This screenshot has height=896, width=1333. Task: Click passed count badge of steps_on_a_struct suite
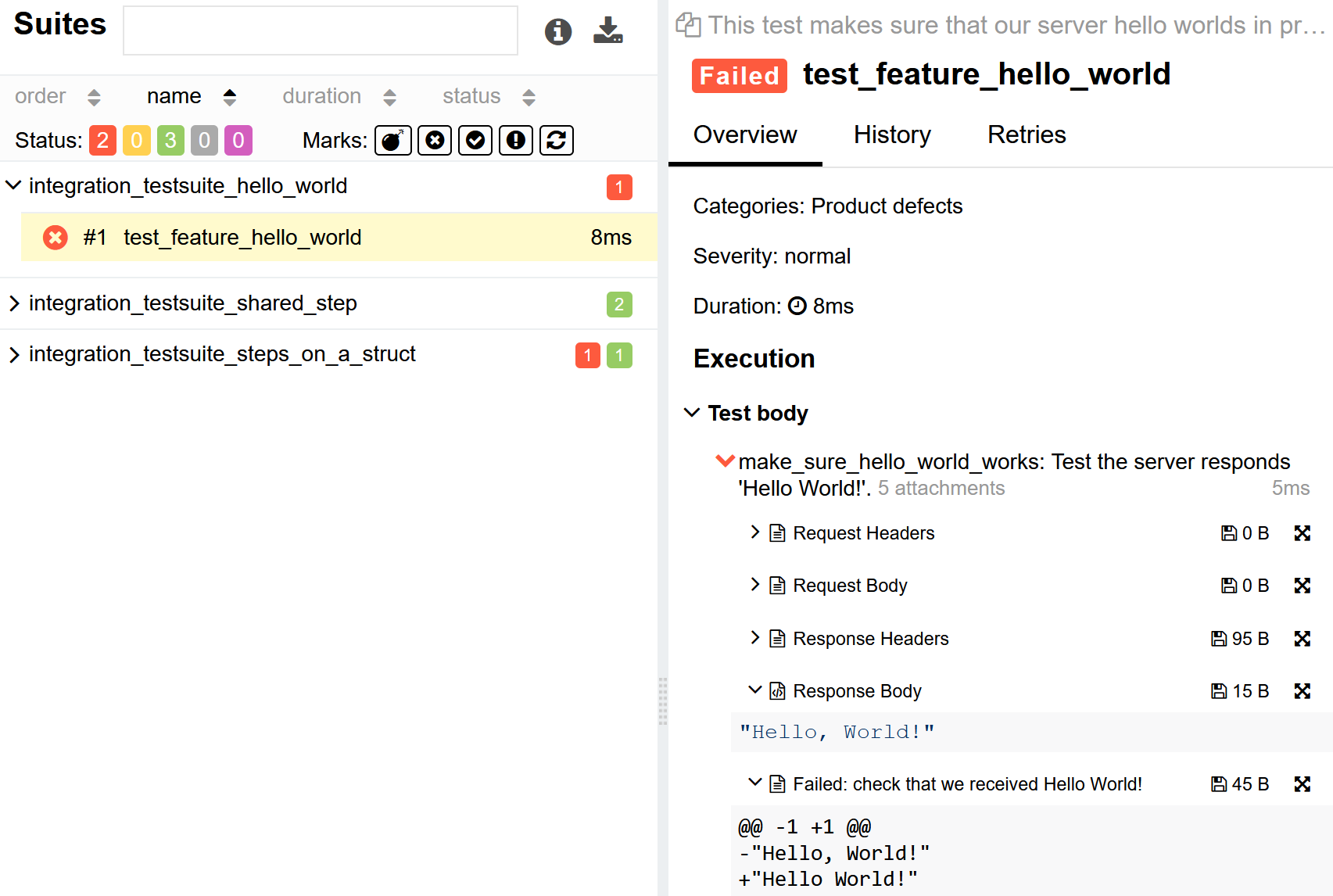tap(619, 355)
